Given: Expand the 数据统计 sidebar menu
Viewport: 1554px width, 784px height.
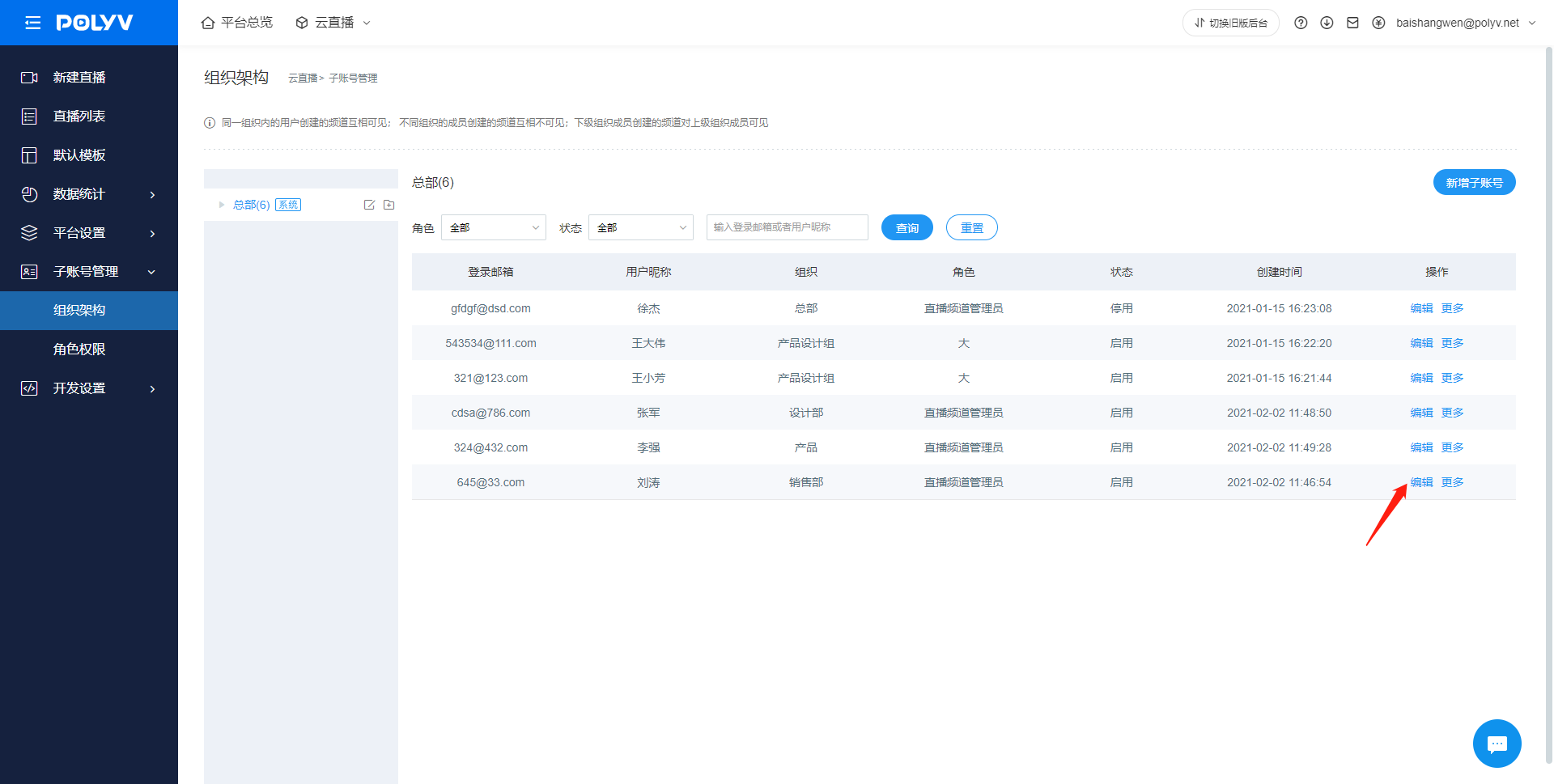Looking at the screenshot, I should 89,194.
